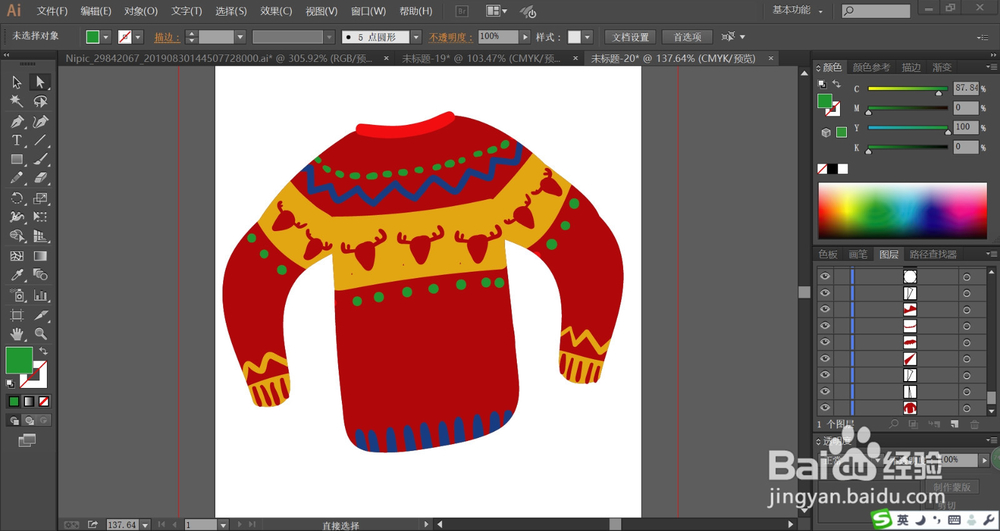Open the 5 点圆形 brush definition dropdown
The height and width of the screenshot is (531, 1000).
click(416, 37)
